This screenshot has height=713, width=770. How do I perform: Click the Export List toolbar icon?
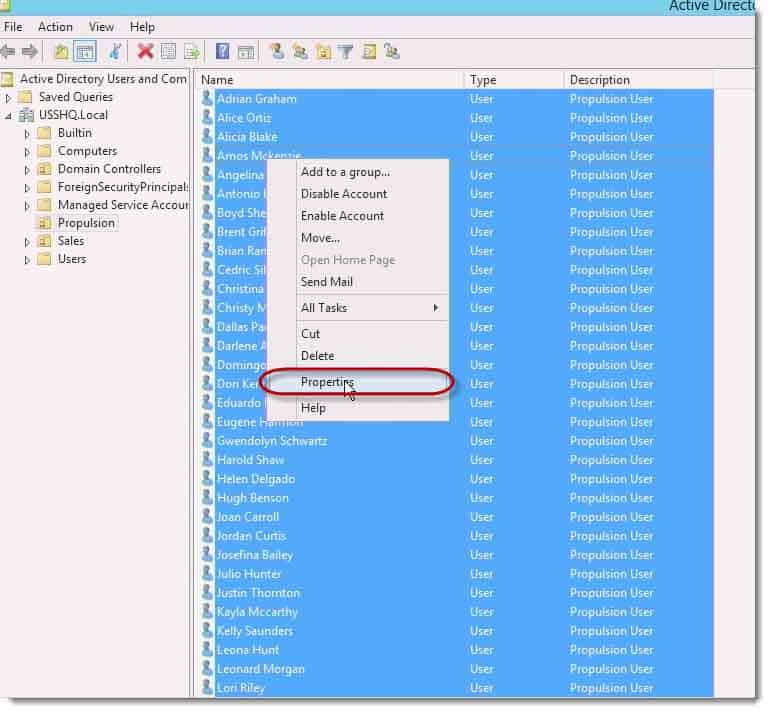coord(192,52)
